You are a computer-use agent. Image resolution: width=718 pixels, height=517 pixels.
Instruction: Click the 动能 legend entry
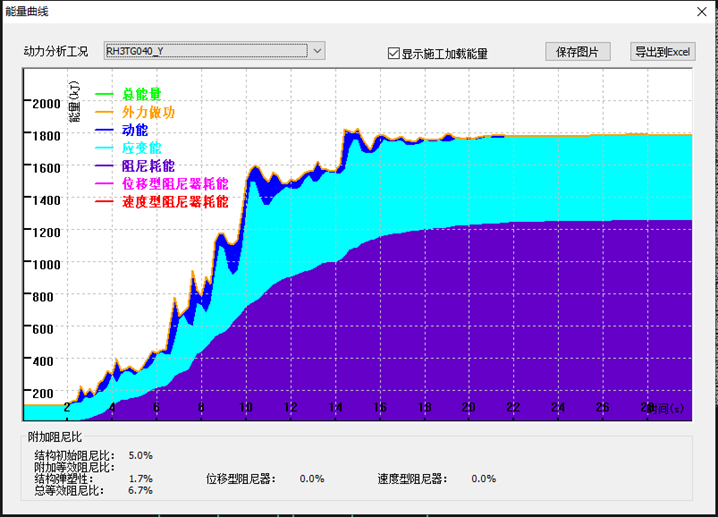click(x=135, y=130)
